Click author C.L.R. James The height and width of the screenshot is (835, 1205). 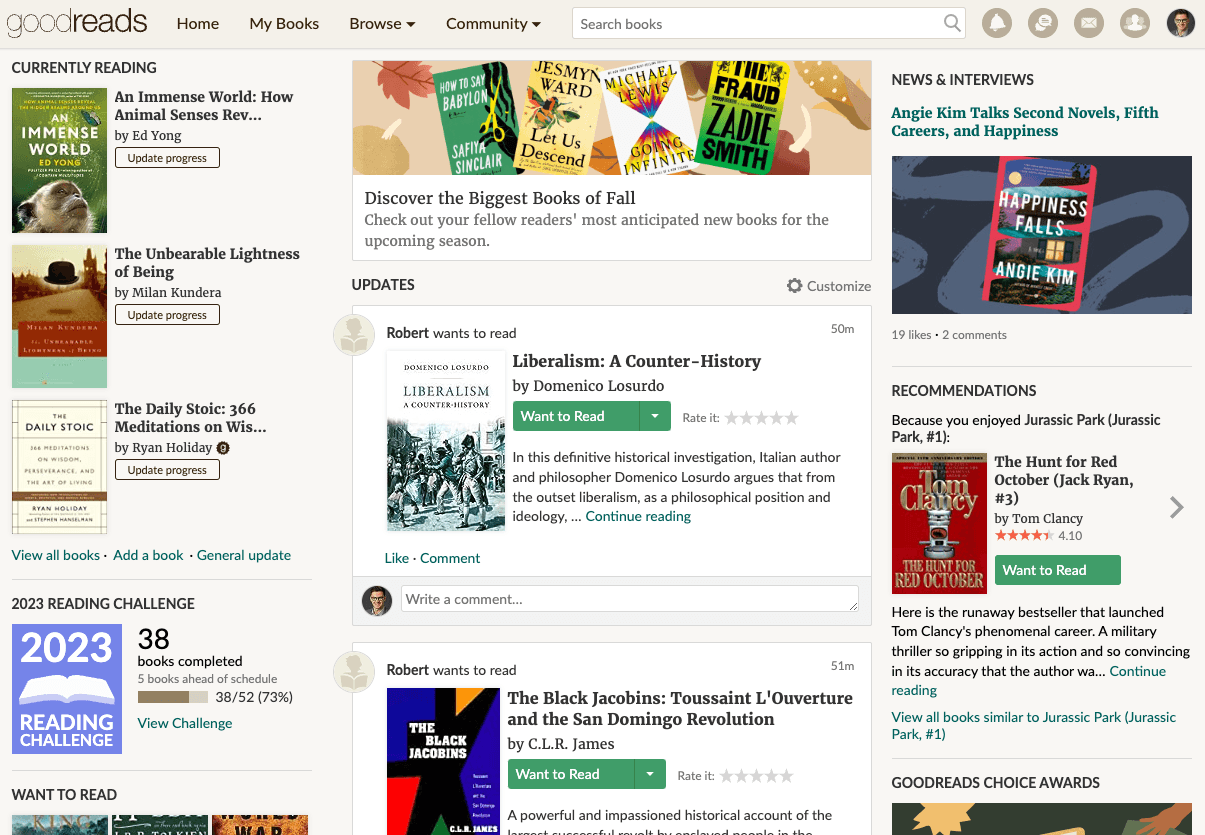pyautogui.click(x=571, y=744)
